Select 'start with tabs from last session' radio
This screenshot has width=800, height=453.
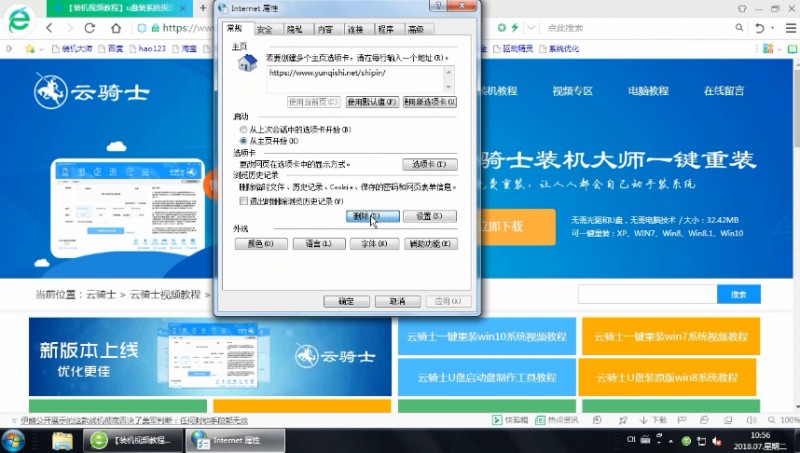click(x=243, y=130)
